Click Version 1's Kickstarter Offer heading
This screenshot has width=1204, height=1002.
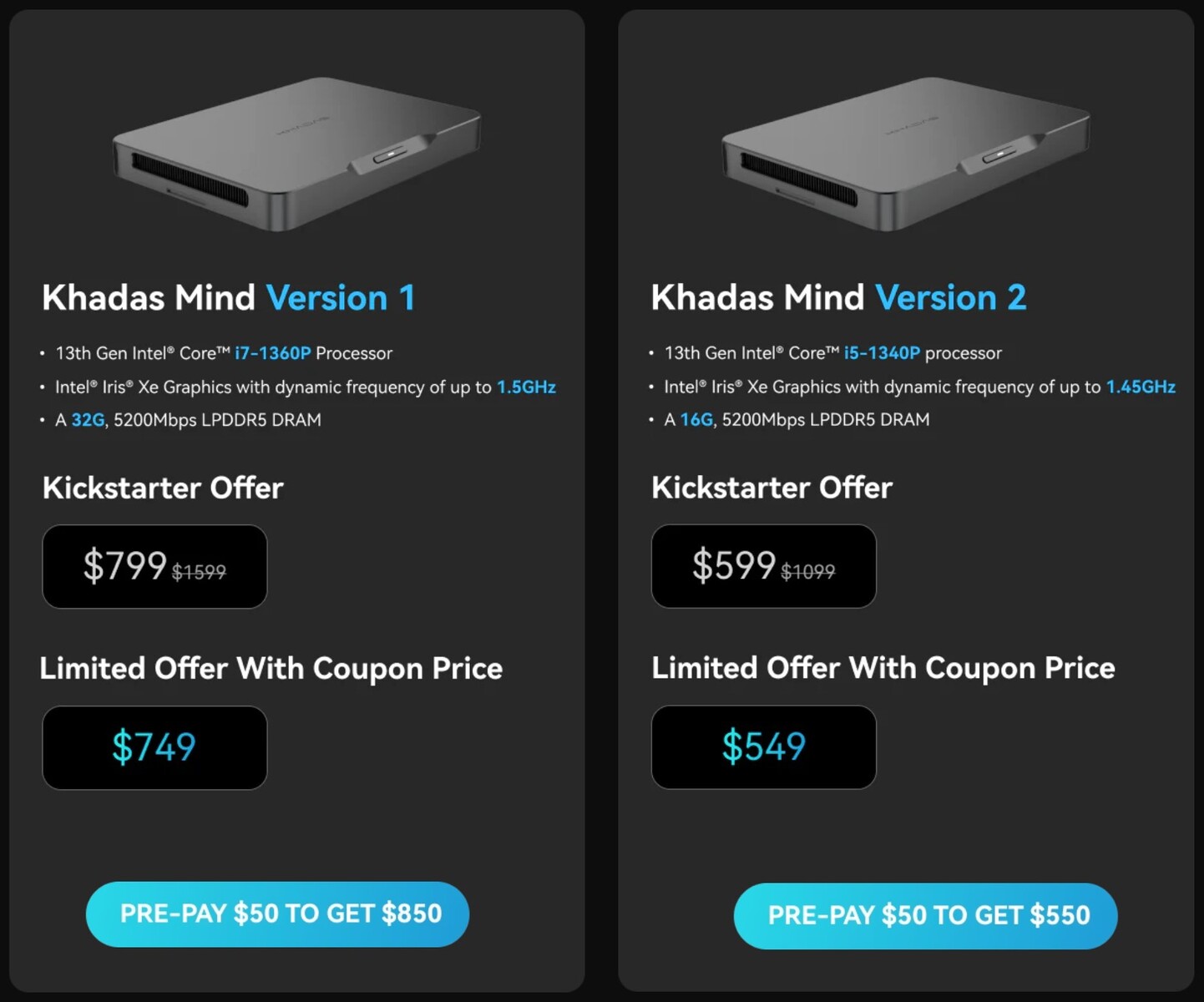pyautogui.click(x=163, y=488)
